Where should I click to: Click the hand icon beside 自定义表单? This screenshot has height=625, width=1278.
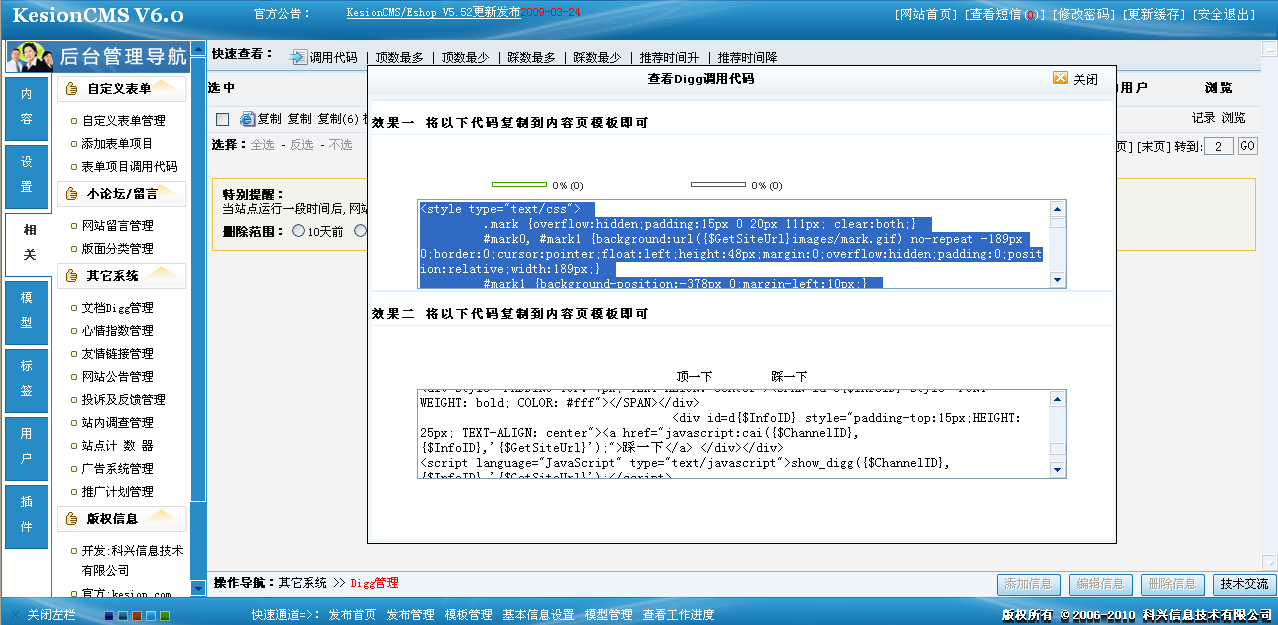tap(72, 89)
